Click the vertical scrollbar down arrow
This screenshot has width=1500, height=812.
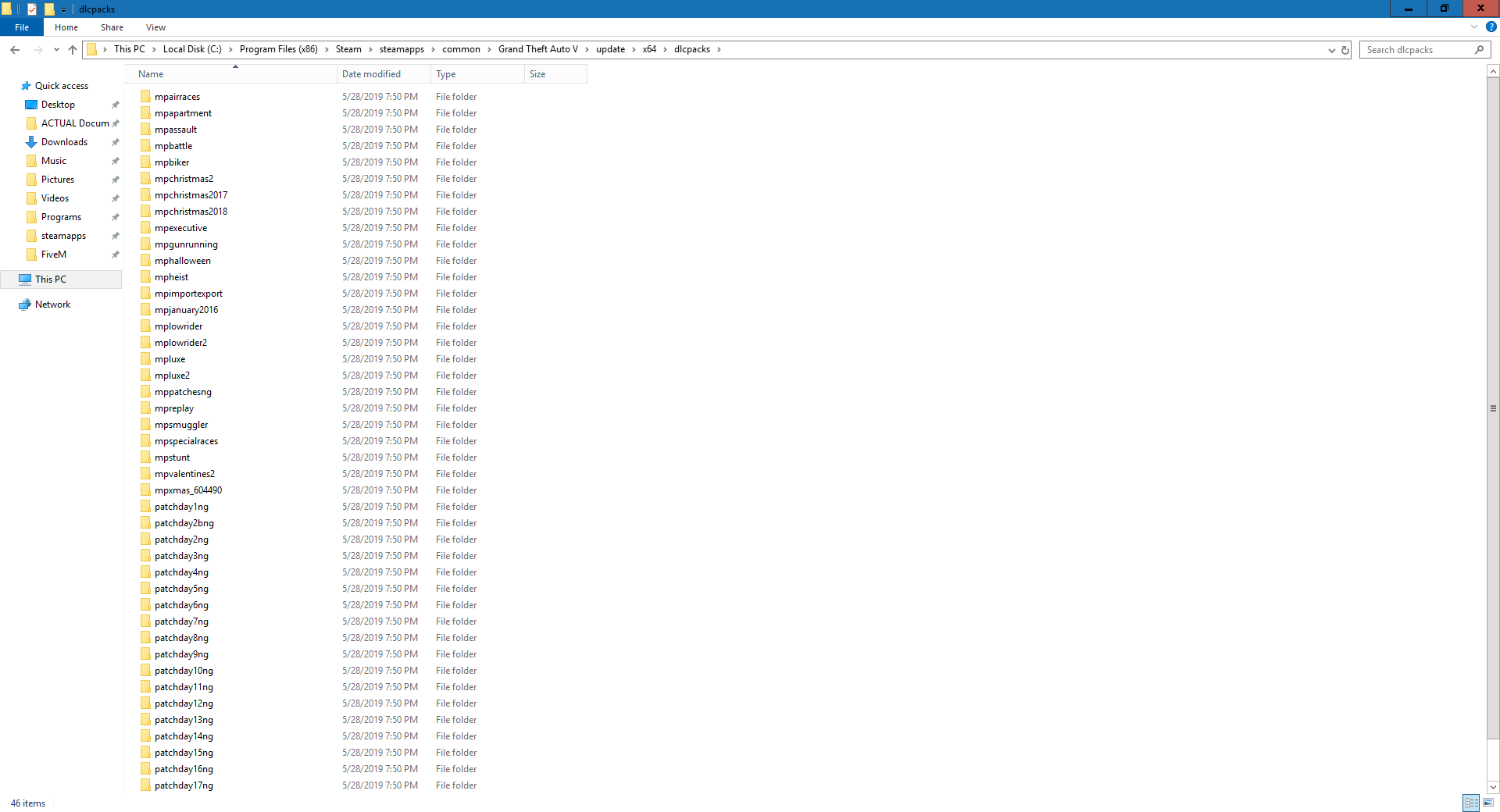(1493, 788)
